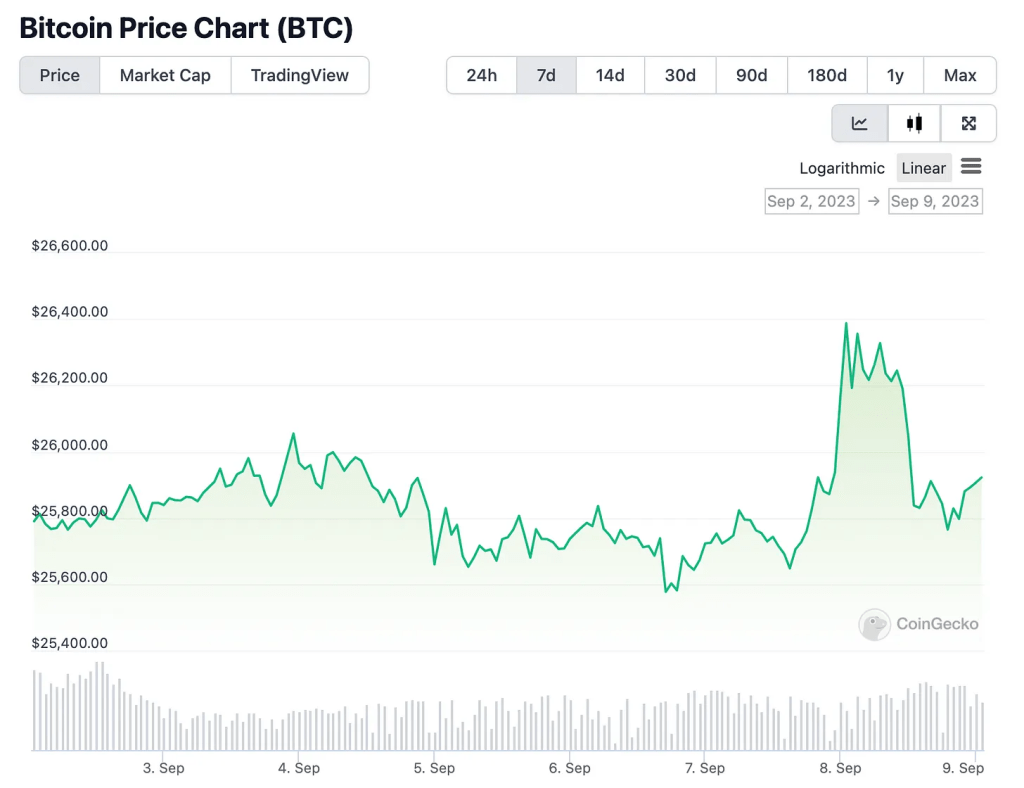The height and width of the screenshot is (788, 1024).
Task: Show the 1y time range
Action: (x=895, y=75)
